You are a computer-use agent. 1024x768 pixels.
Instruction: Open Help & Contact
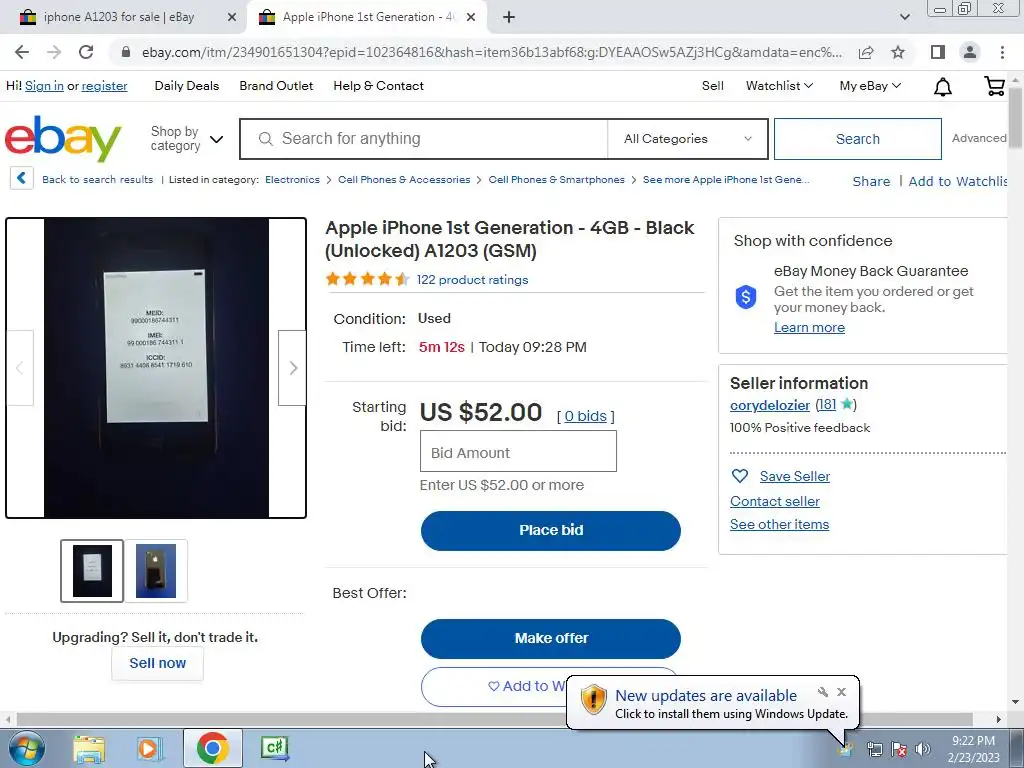point(378,86)
